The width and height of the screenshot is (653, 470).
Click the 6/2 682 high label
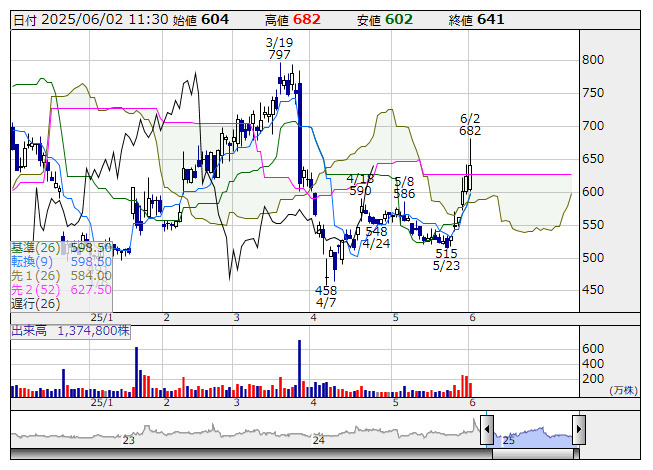pos(470,124)
